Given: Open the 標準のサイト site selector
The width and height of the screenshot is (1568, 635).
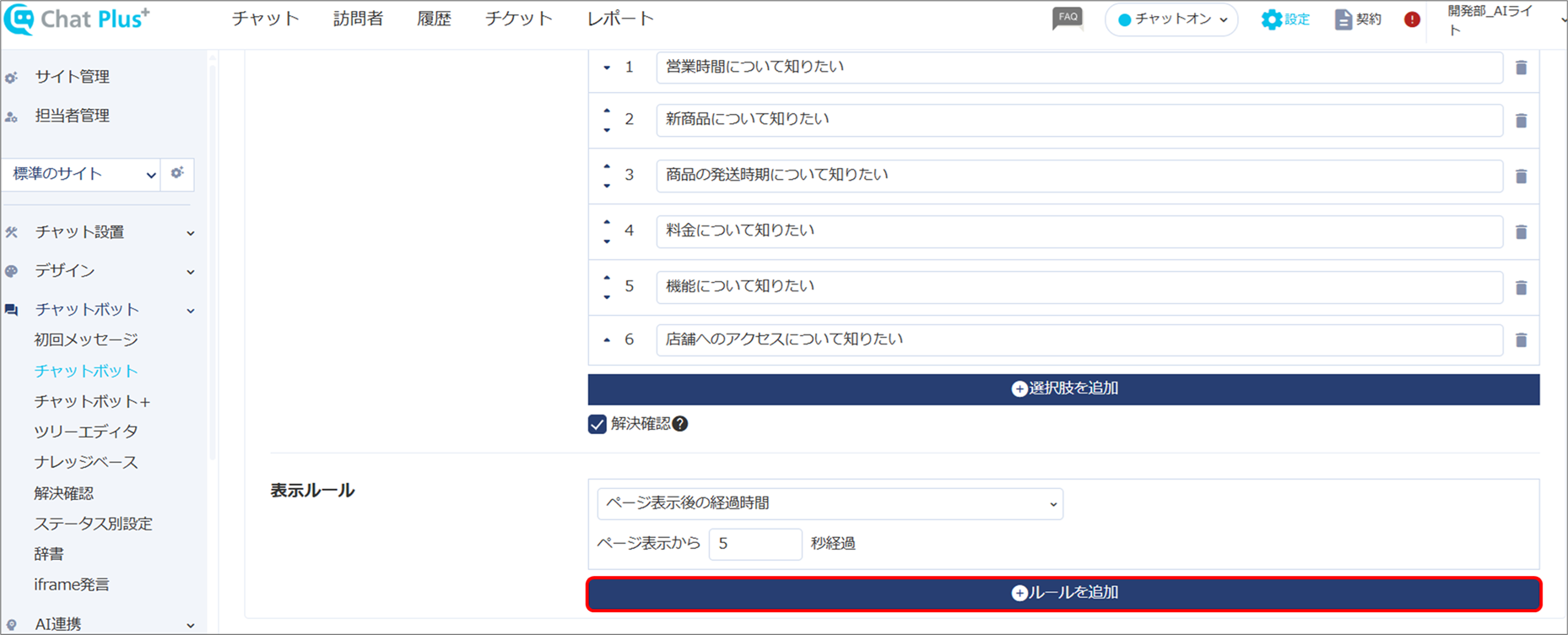Looking at the screenshot, I should click(x=82, y=174).
